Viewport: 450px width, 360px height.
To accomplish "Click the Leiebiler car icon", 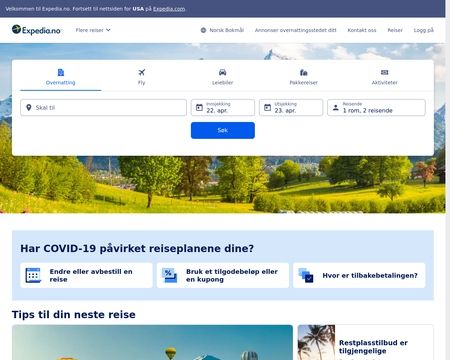I will 223,72.
